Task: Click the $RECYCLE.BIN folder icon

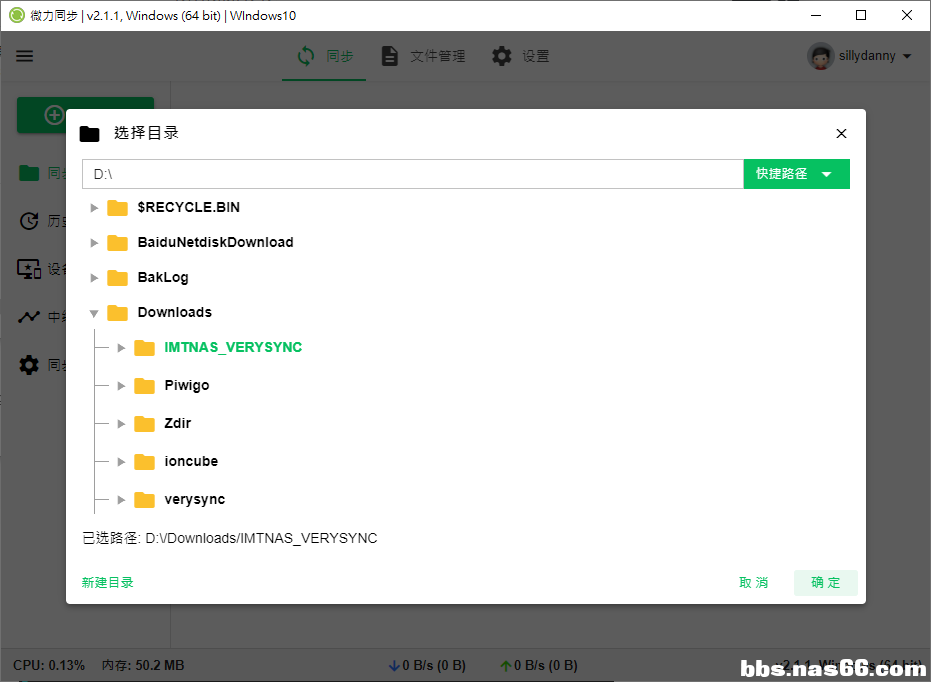Action: click(118, 208)
